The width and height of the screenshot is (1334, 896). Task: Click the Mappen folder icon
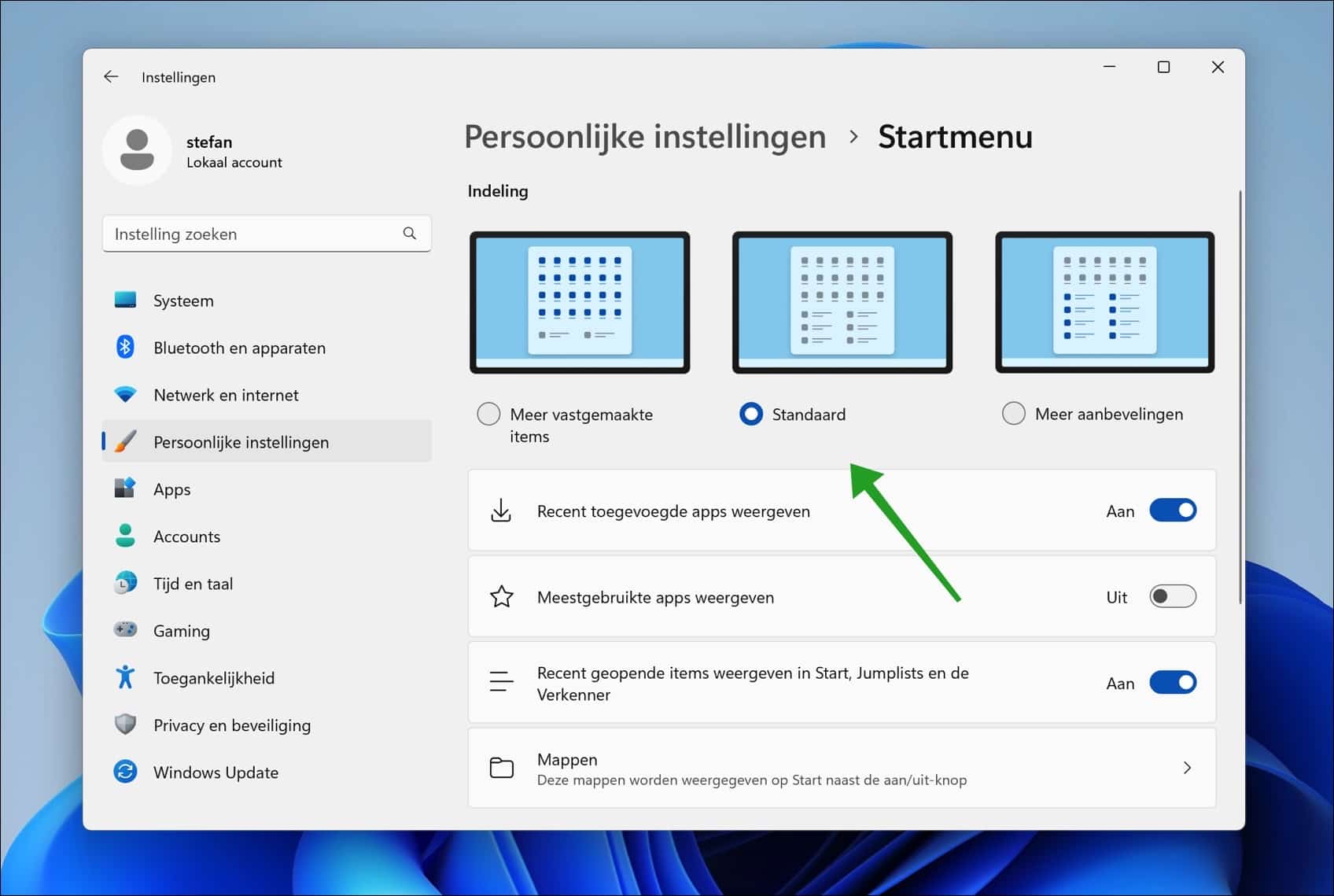[x=501, y=767]
